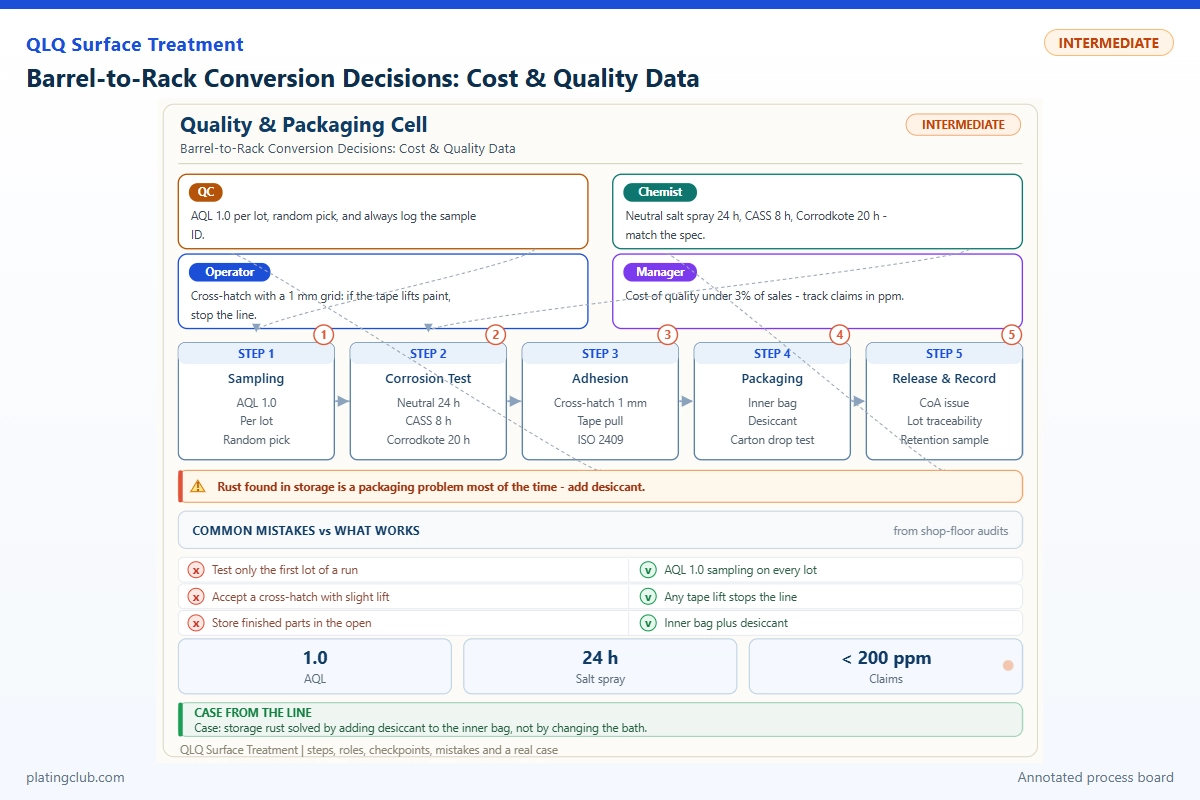Click the 'Sampling' step title

pyautogui.click(x=256, y=379)
